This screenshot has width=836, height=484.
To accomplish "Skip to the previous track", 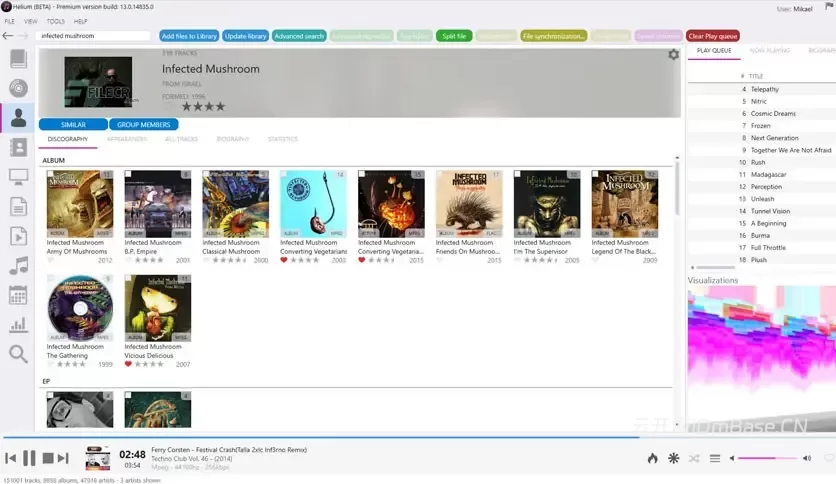I will pos(10,458).
